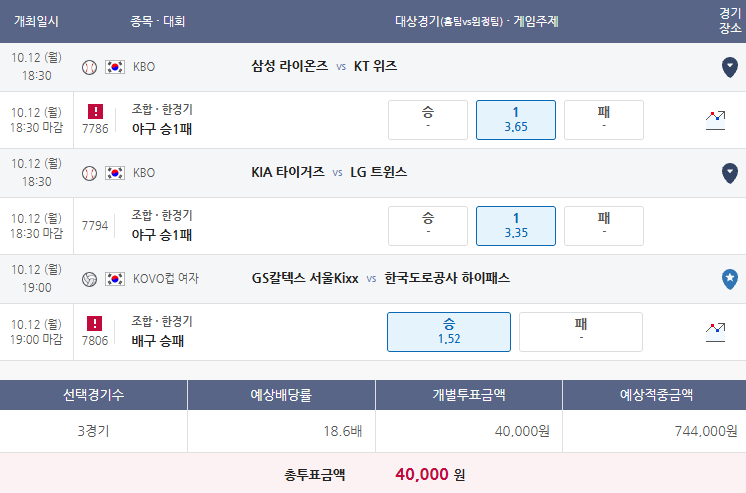Toggle draw option 1 at 3.35 odds
746x493 pixels.
tap(516, 226)
